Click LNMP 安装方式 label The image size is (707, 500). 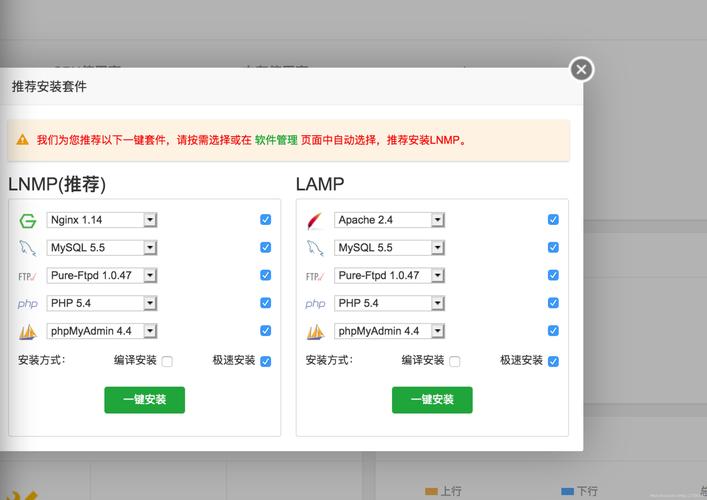[x=41, y=360]
